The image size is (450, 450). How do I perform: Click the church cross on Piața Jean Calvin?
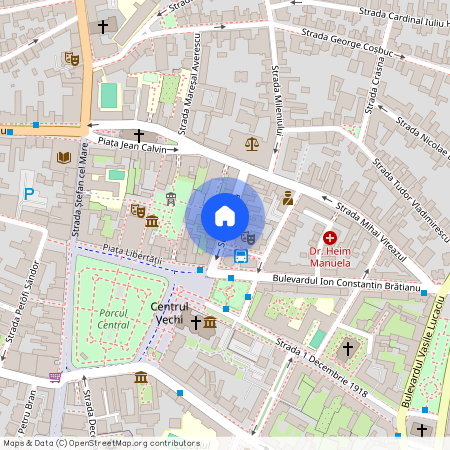(139, 136)
